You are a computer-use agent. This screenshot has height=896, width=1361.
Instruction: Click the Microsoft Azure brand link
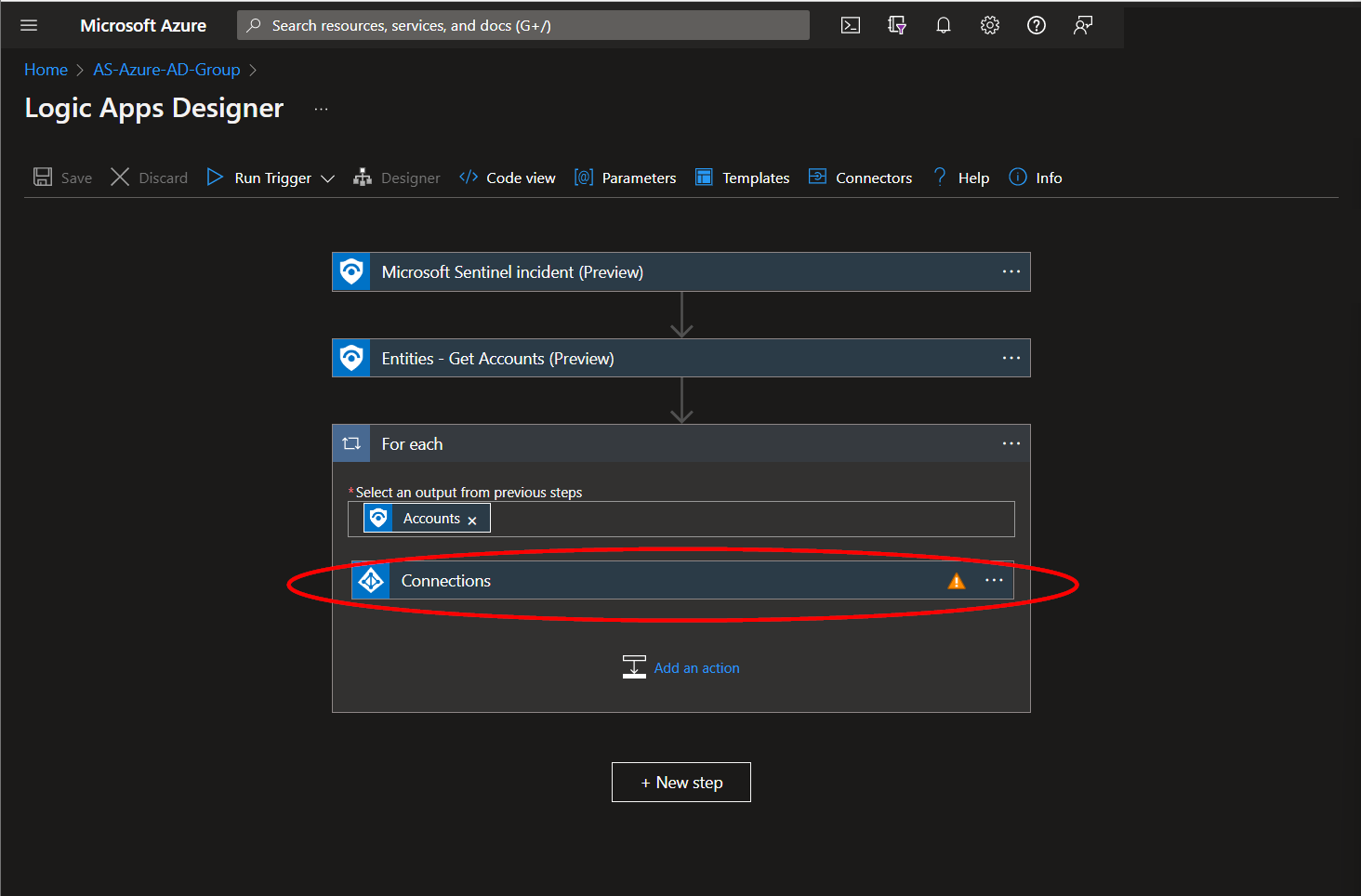click(143, 25)
